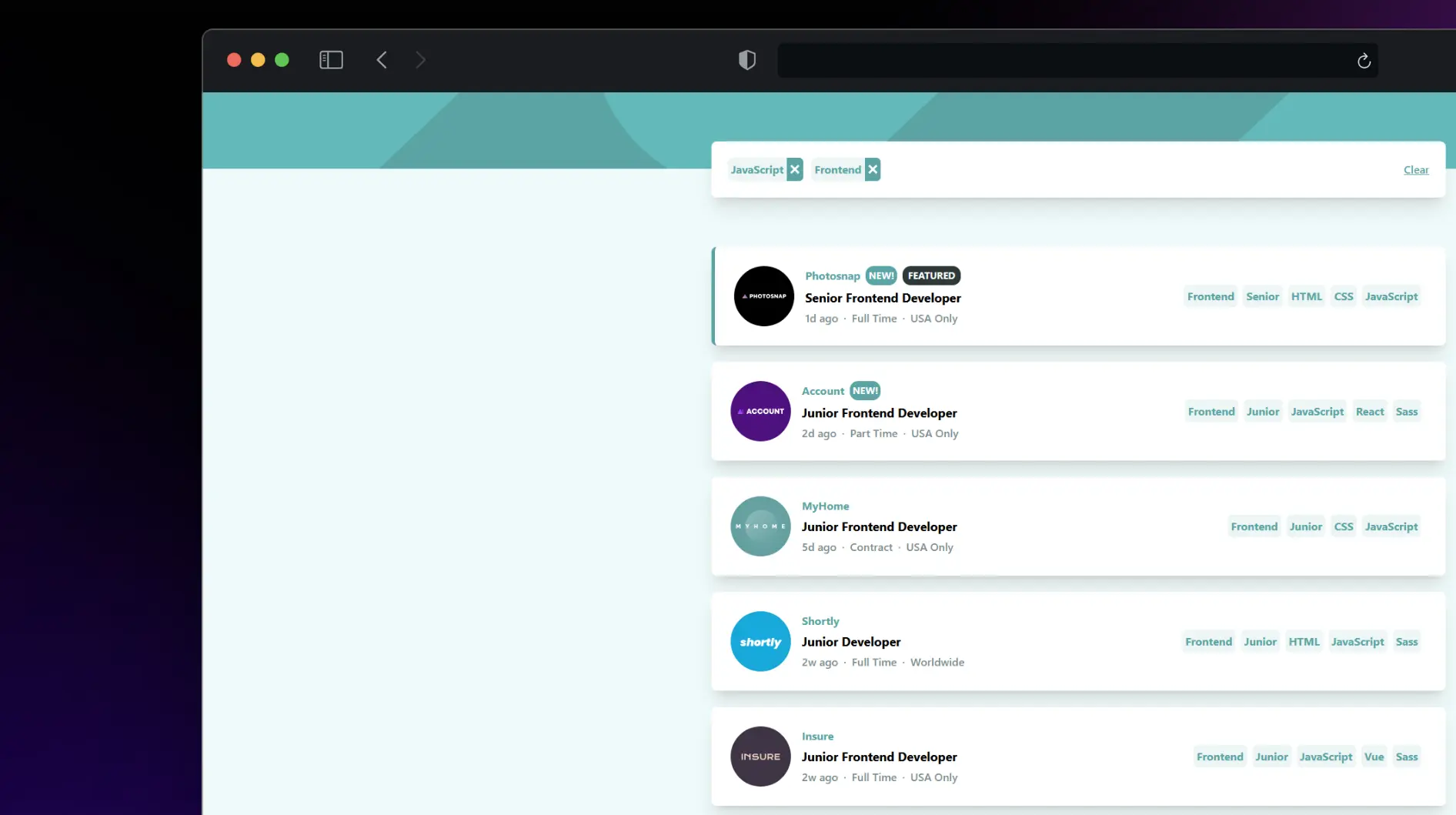Image resolution: width=1456 pixels, height=815 pixels.
Task: Click "Worldwide" location on Shortly card
Action: 937,662
